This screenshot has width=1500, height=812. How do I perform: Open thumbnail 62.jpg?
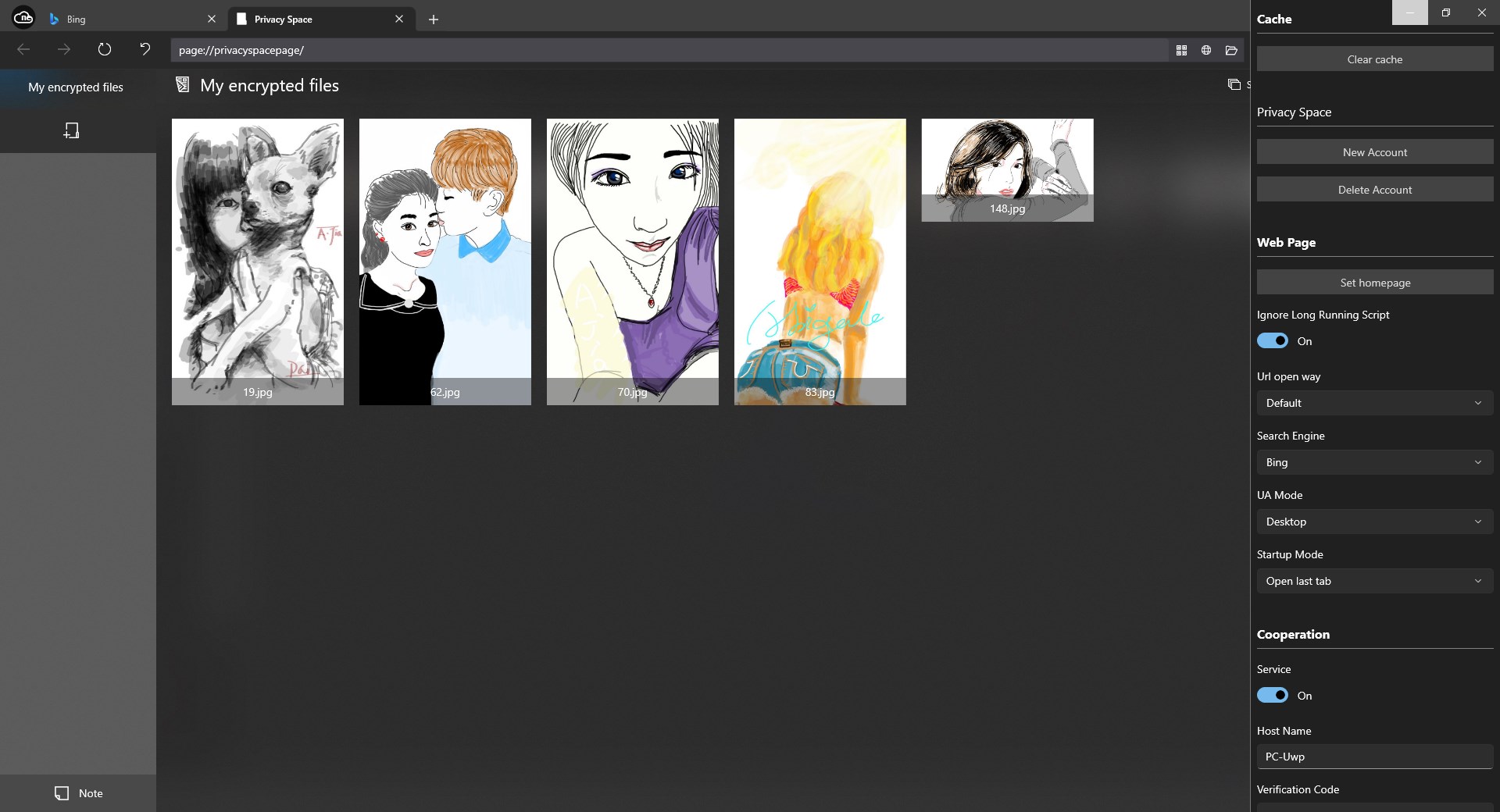pyautogui.click(x=445, y=262)
